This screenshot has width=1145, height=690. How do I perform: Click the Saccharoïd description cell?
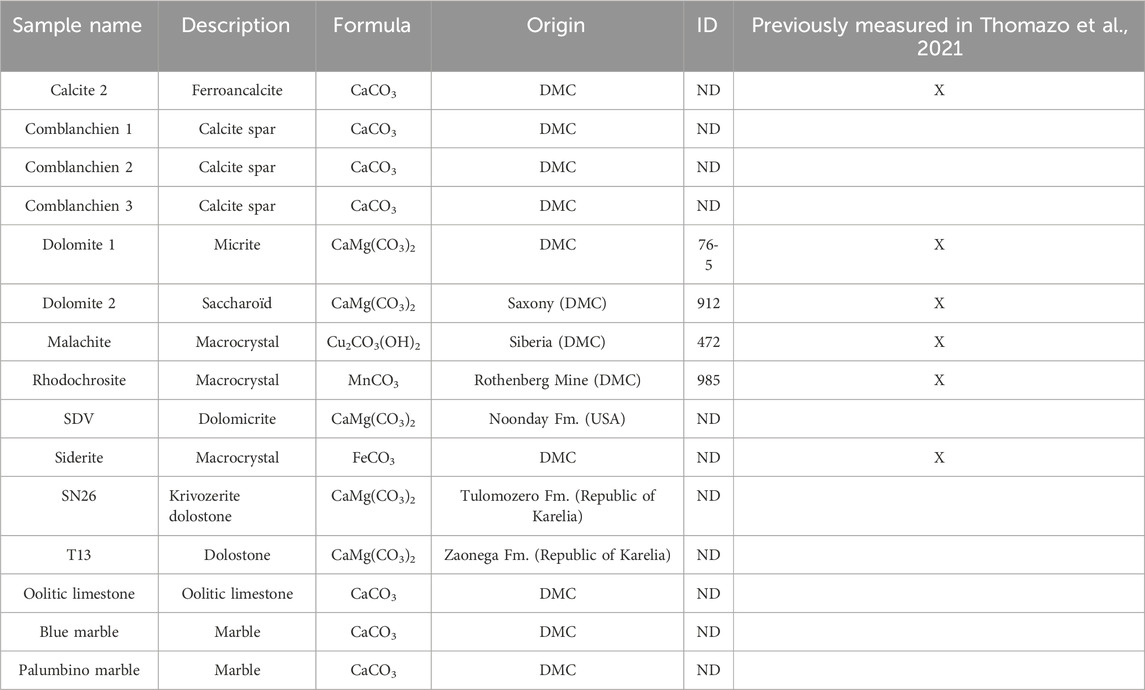coord(237,303)
